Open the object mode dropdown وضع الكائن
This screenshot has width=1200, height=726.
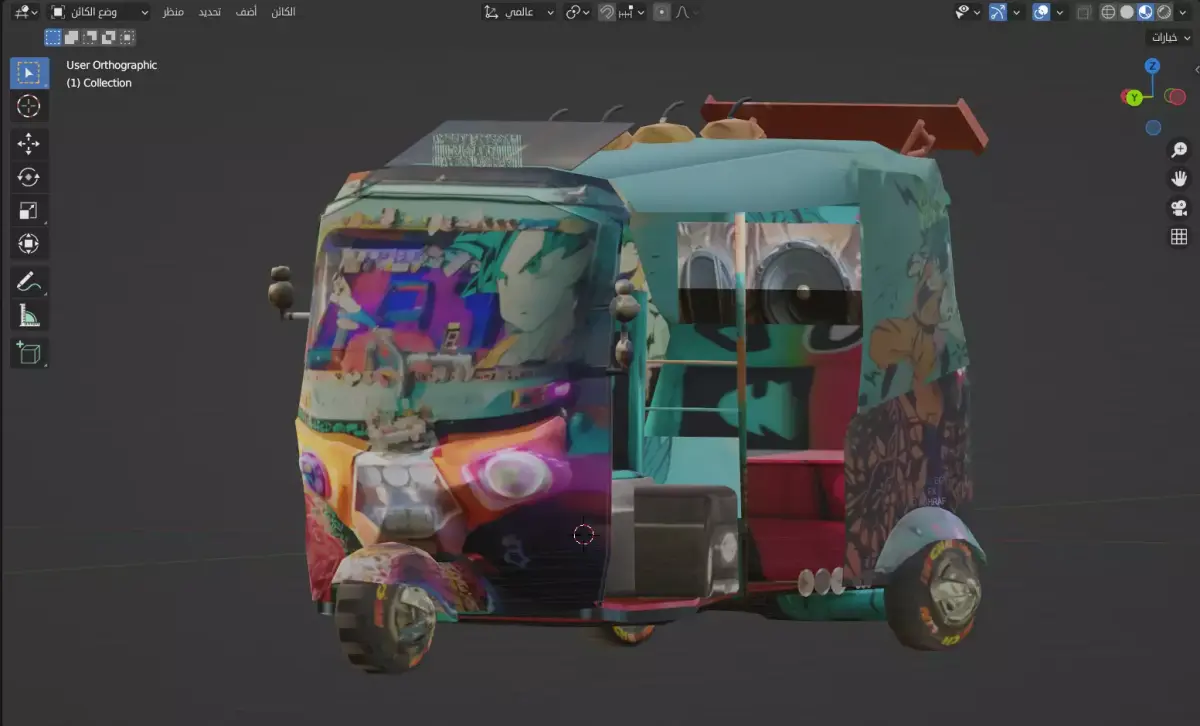coord(99,13)
